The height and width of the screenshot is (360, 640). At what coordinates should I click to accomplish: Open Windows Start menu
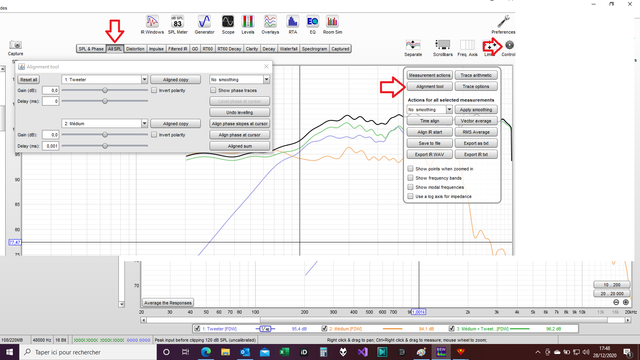(9, 352)
